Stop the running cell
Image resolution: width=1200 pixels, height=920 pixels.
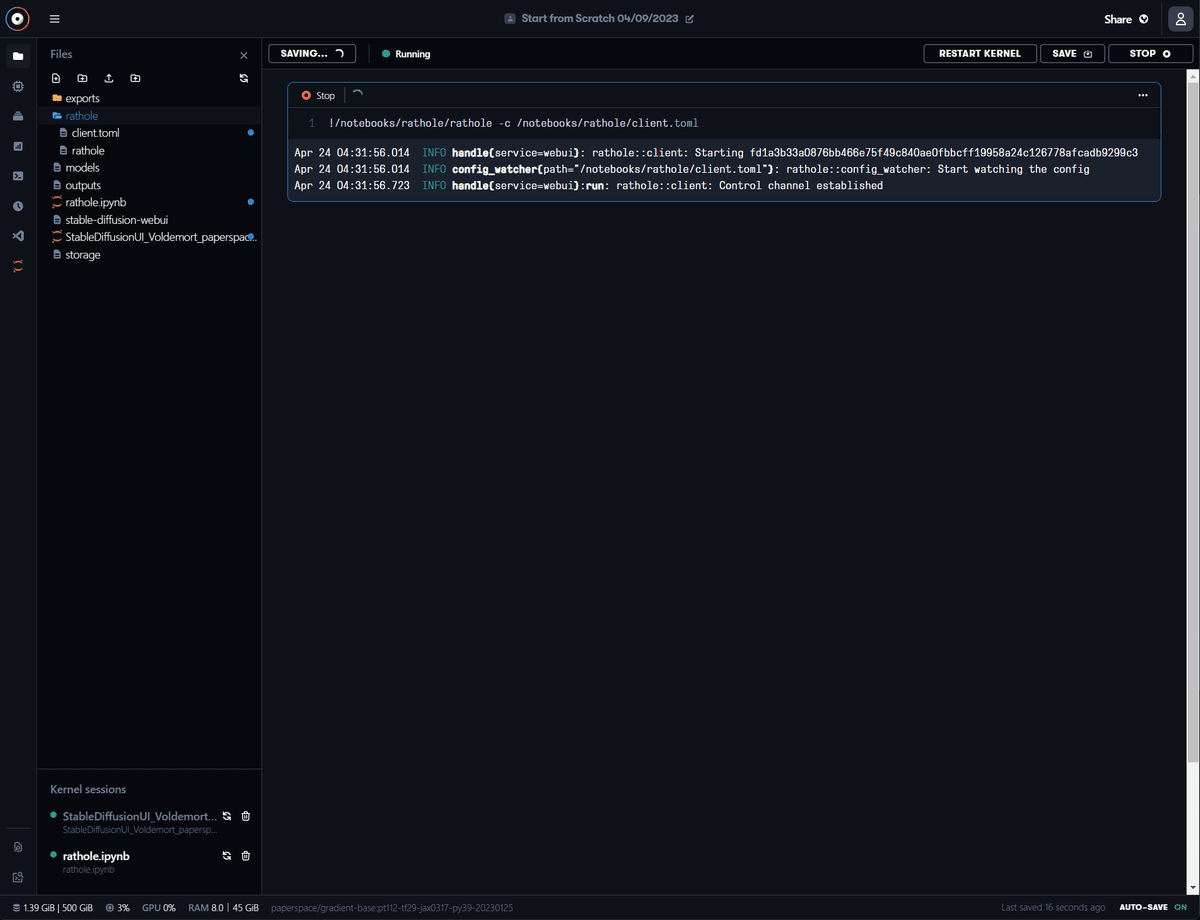319,95
